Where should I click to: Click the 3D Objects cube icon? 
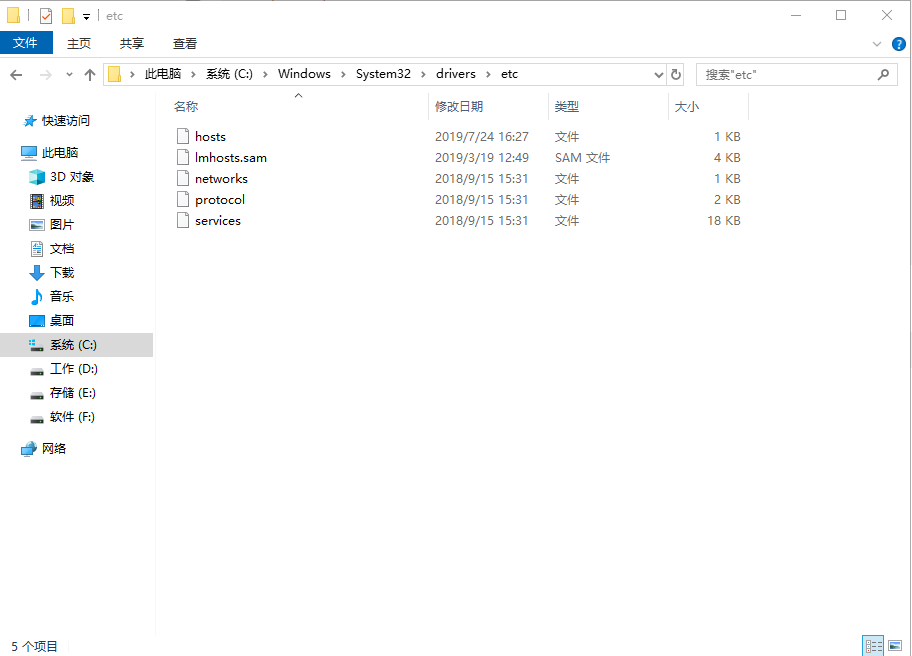click(37, 177)
